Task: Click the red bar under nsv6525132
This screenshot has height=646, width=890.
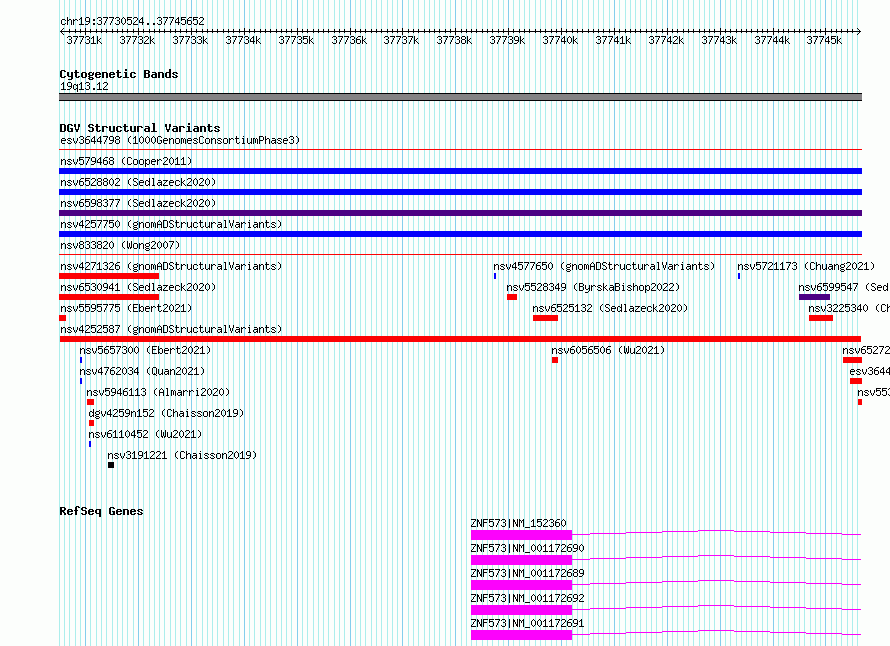Action: coord(545,318)
